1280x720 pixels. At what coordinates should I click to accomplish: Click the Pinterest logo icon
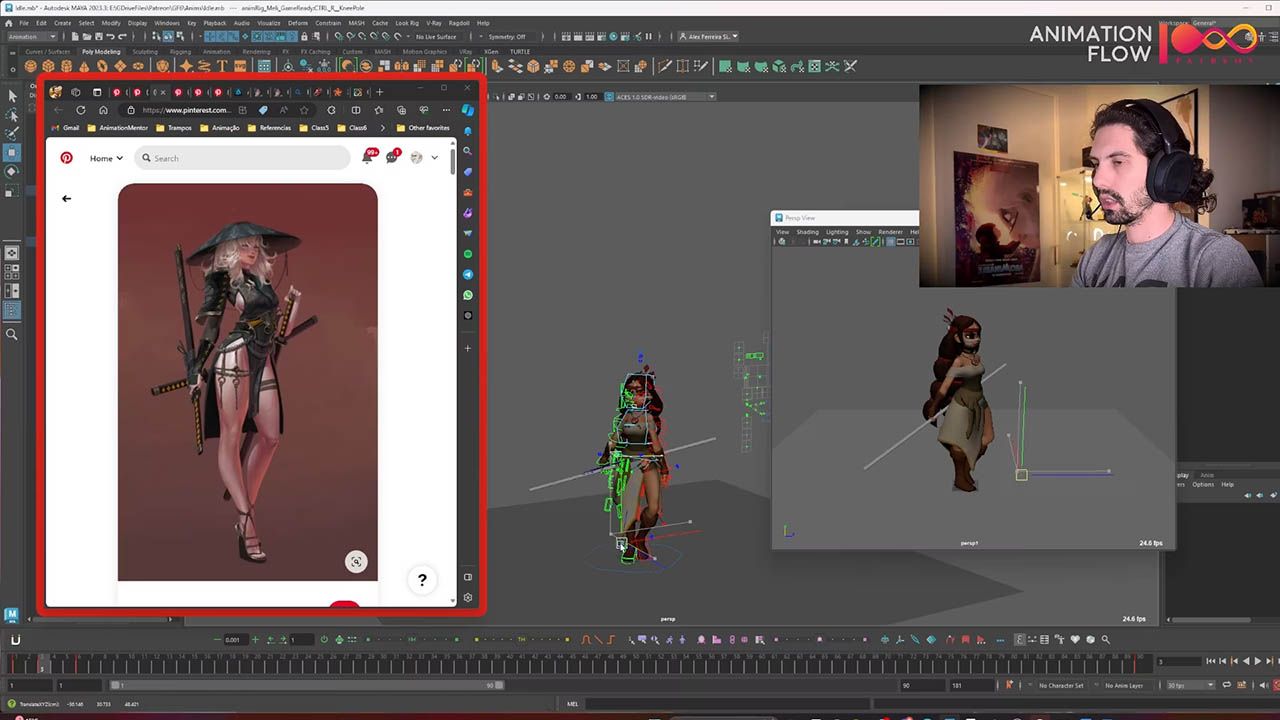pos(66,158)
